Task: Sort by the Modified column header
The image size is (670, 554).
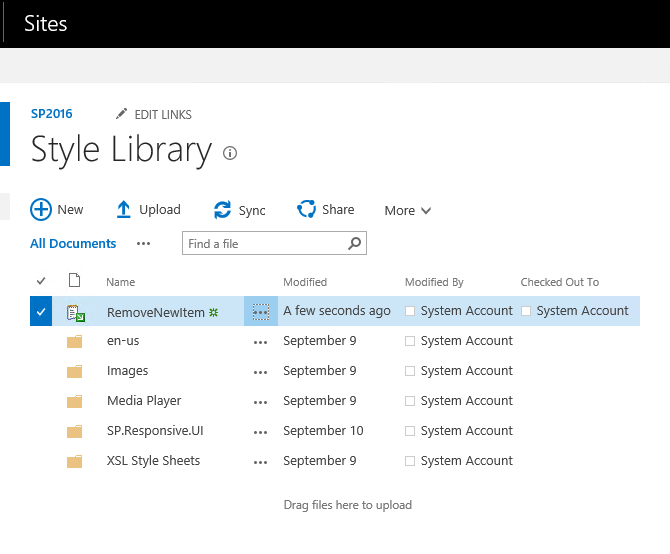Action: tap(305, 282)
